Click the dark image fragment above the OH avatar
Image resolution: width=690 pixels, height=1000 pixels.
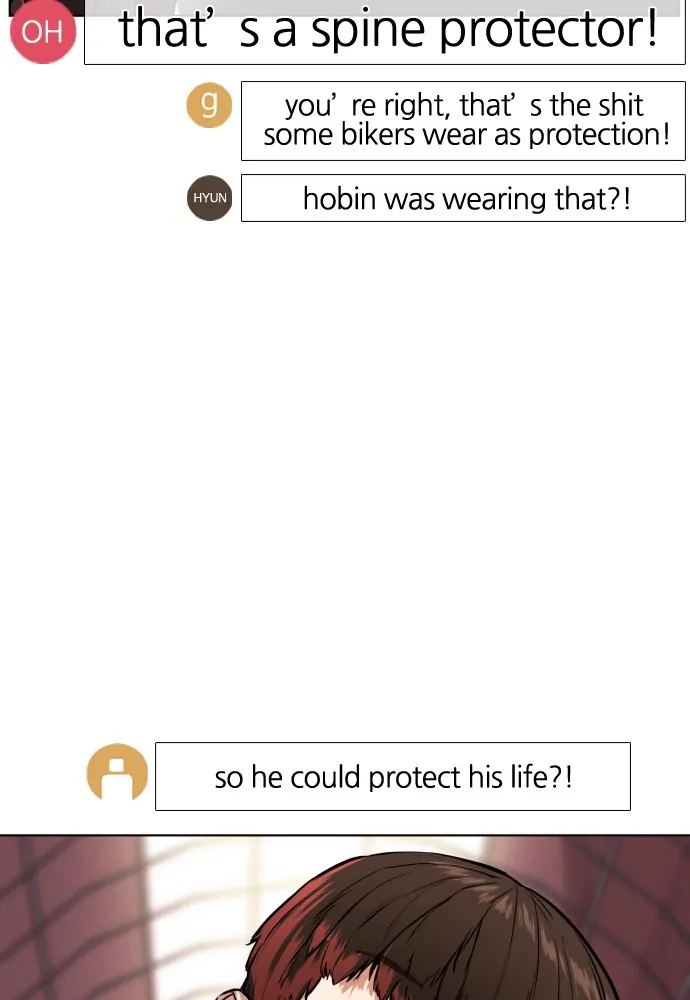click(46, 5)
